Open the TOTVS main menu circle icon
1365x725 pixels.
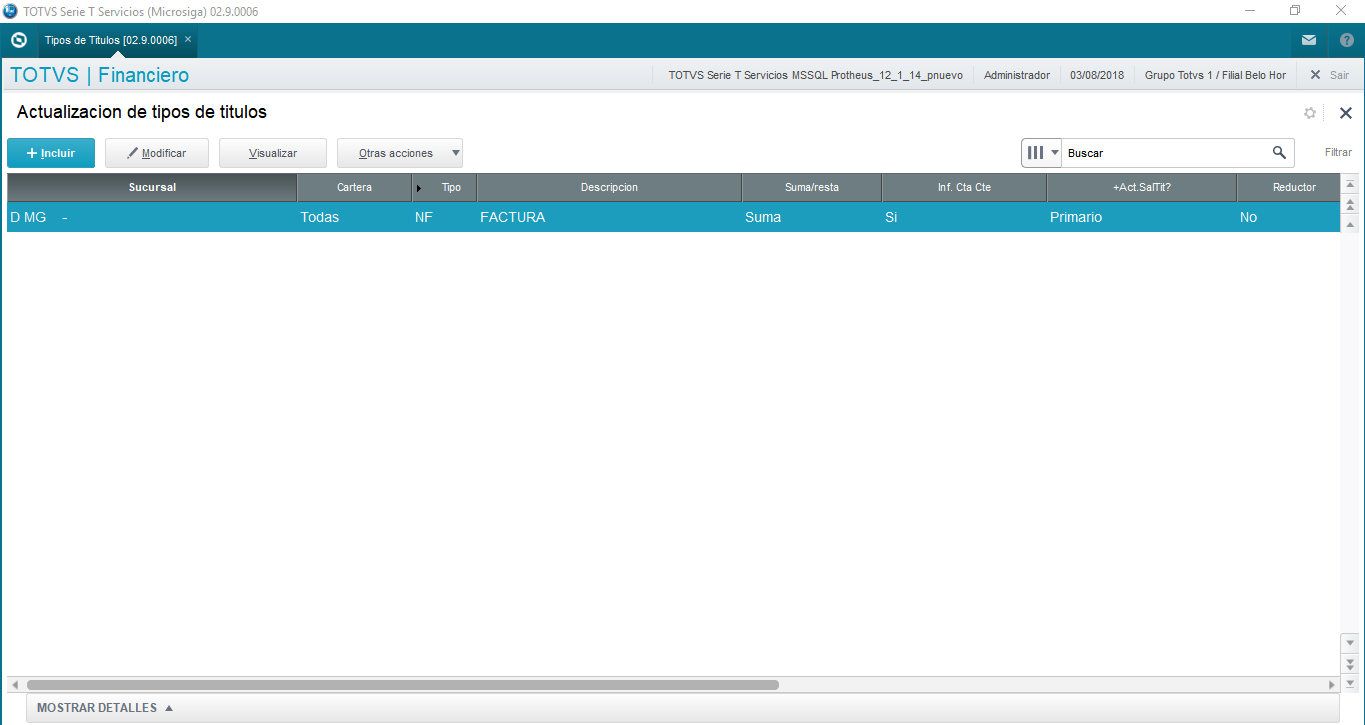[x=18, y=40]
